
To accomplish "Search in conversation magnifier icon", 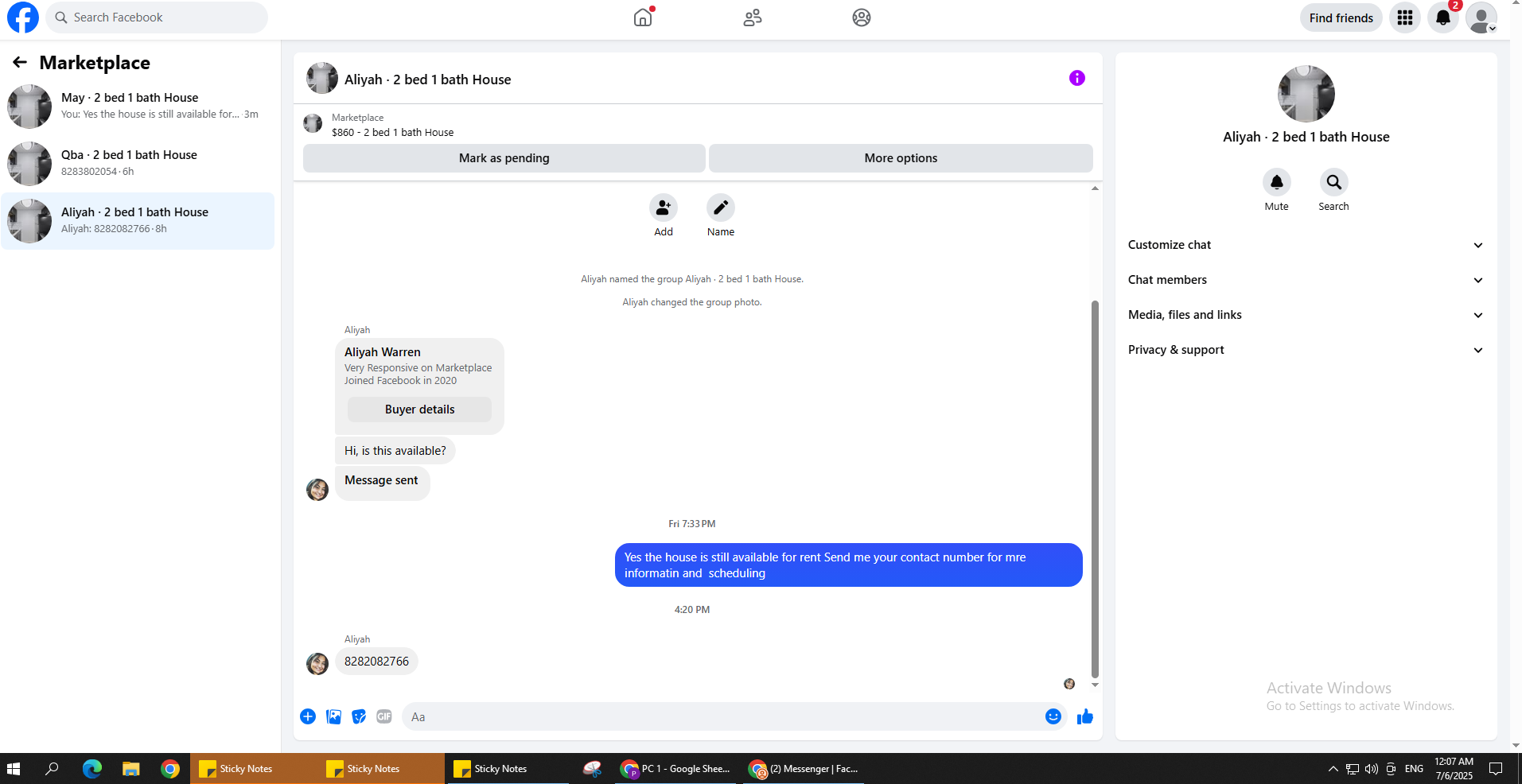I will 1334,182.
